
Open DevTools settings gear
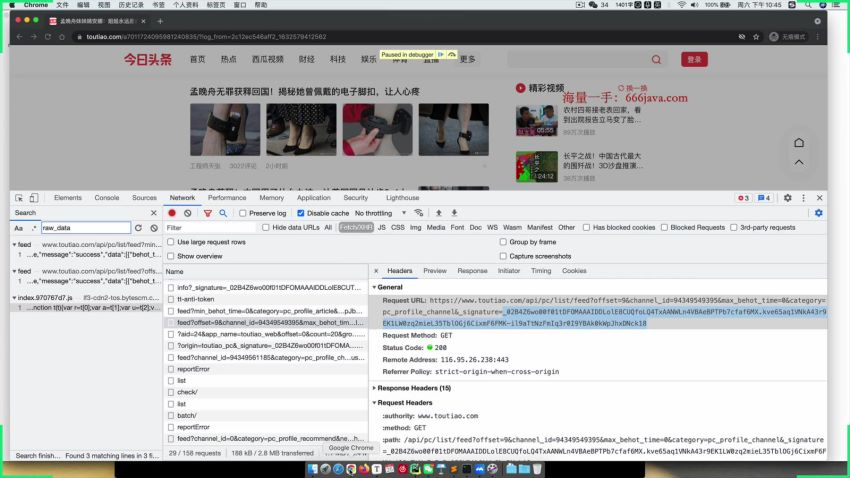pyautogui.click(x=787, y=198)
